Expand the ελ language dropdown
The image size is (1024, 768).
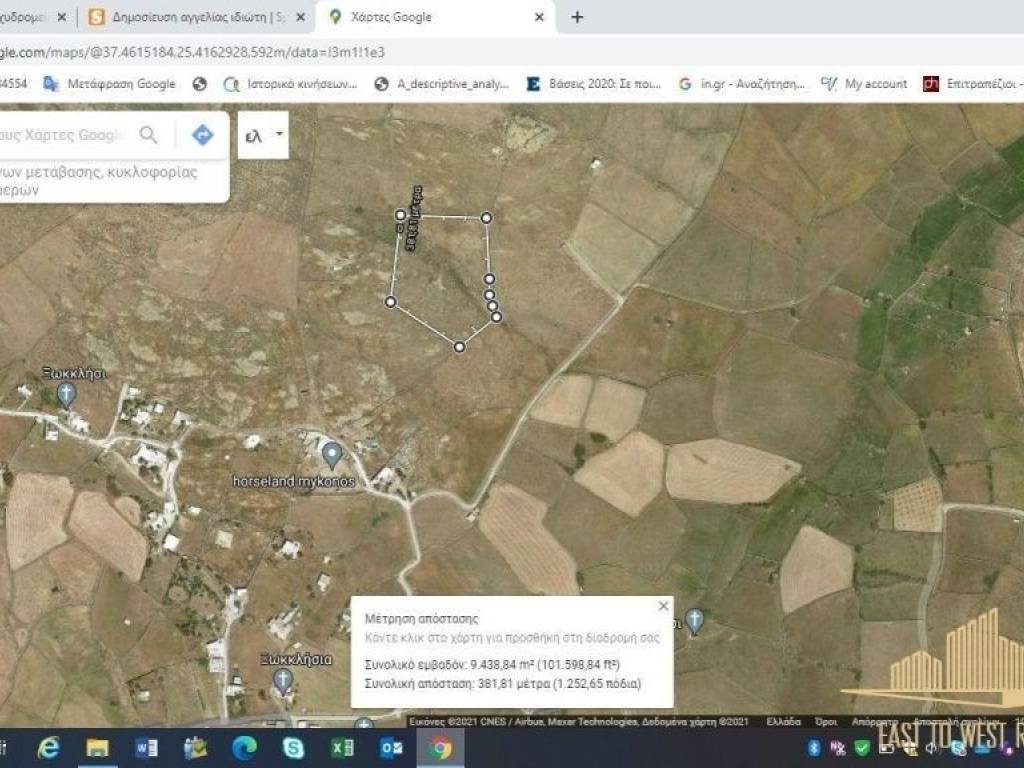[264, 135]
